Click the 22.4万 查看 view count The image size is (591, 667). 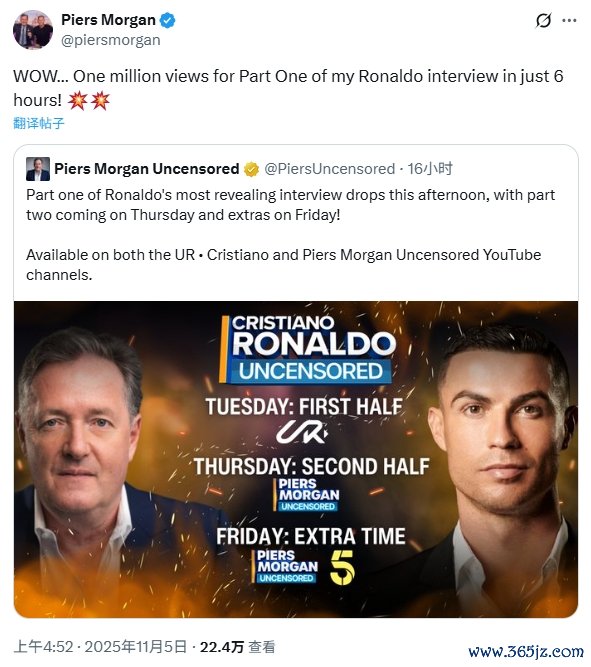[x=237, y=647]
